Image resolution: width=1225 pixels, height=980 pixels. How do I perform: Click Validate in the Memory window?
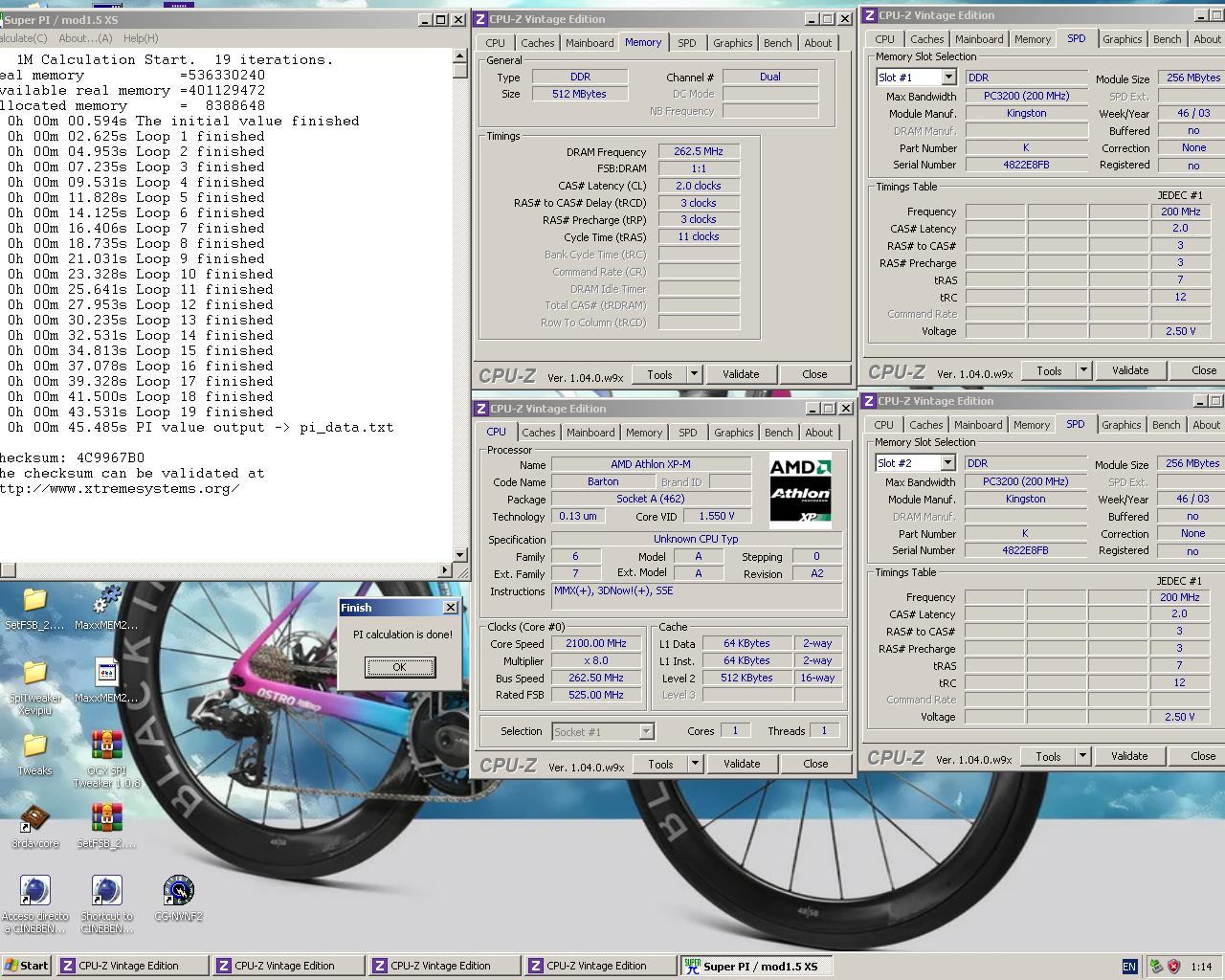pyautogui.click(x=741, y=374)
